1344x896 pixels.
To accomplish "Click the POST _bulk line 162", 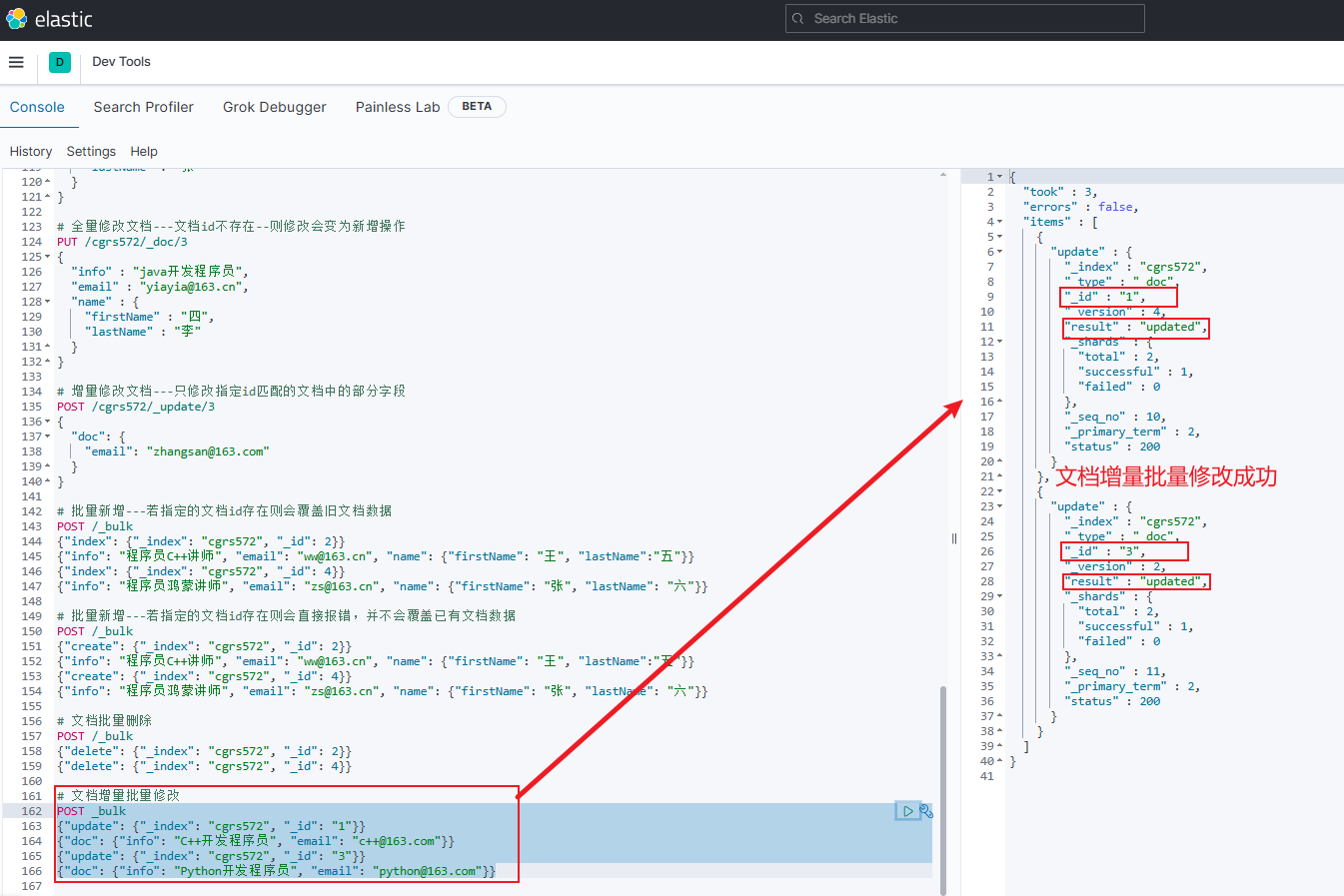I will (x=91, y=811).
